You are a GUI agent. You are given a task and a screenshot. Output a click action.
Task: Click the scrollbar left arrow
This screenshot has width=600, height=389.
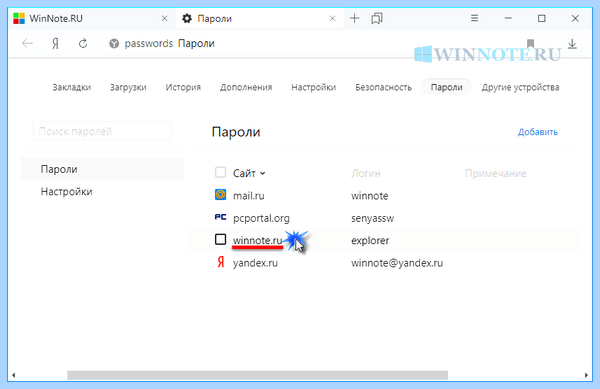14,375
